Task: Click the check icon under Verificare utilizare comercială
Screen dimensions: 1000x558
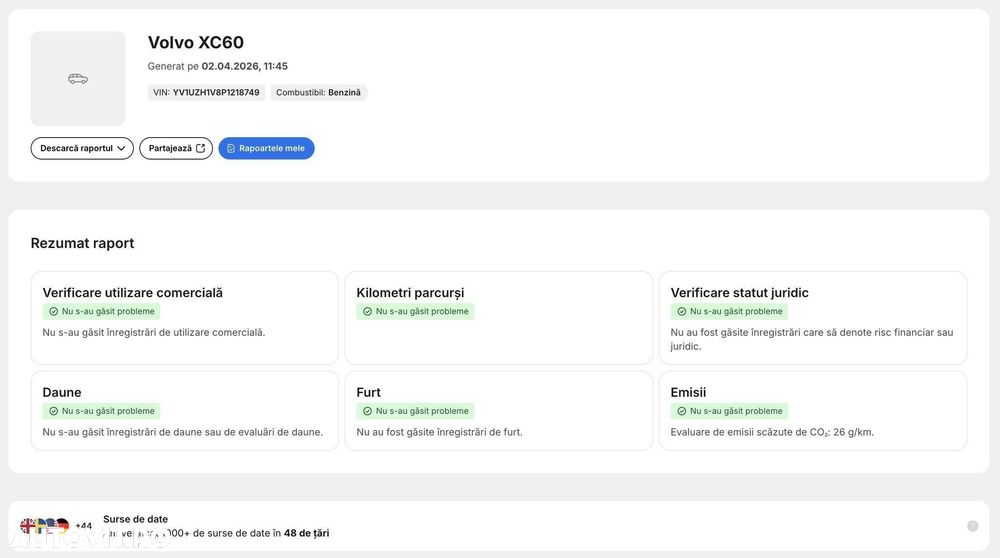Action: click(x=54, y=311)
